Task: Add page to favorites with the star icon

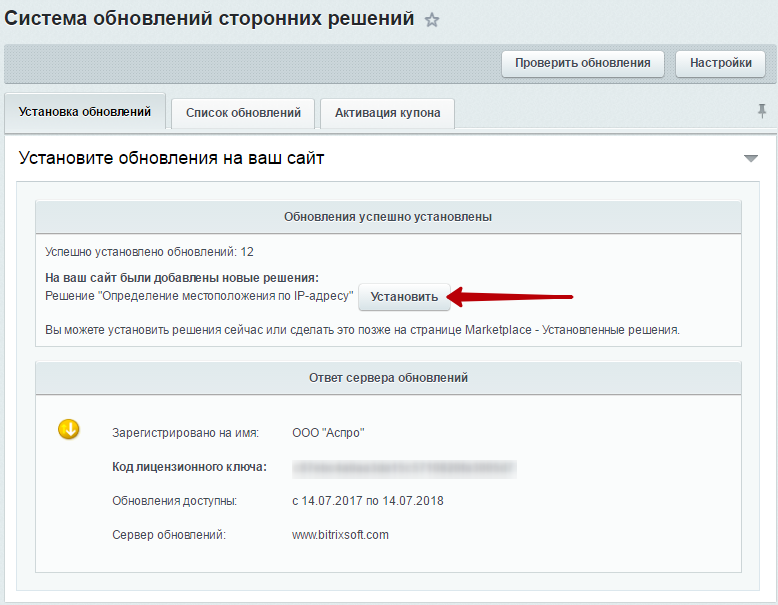Action: pyautogui.click(x=432, y=20)
